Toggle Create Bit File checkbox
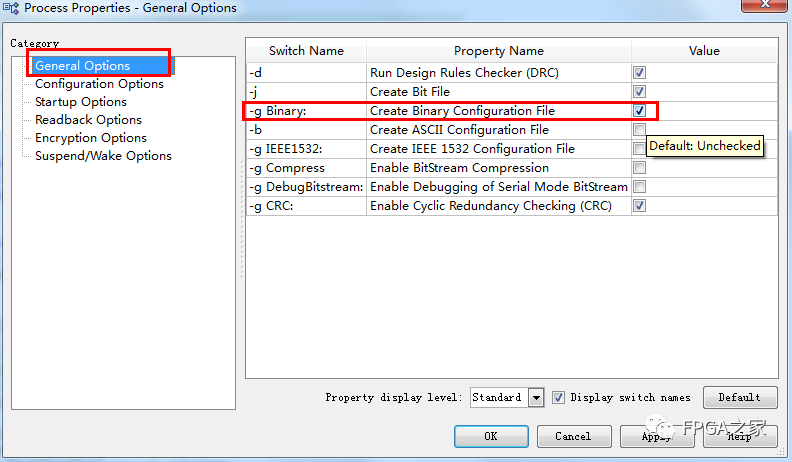Viewport: 792px width, 462px height. pos(639,92)
